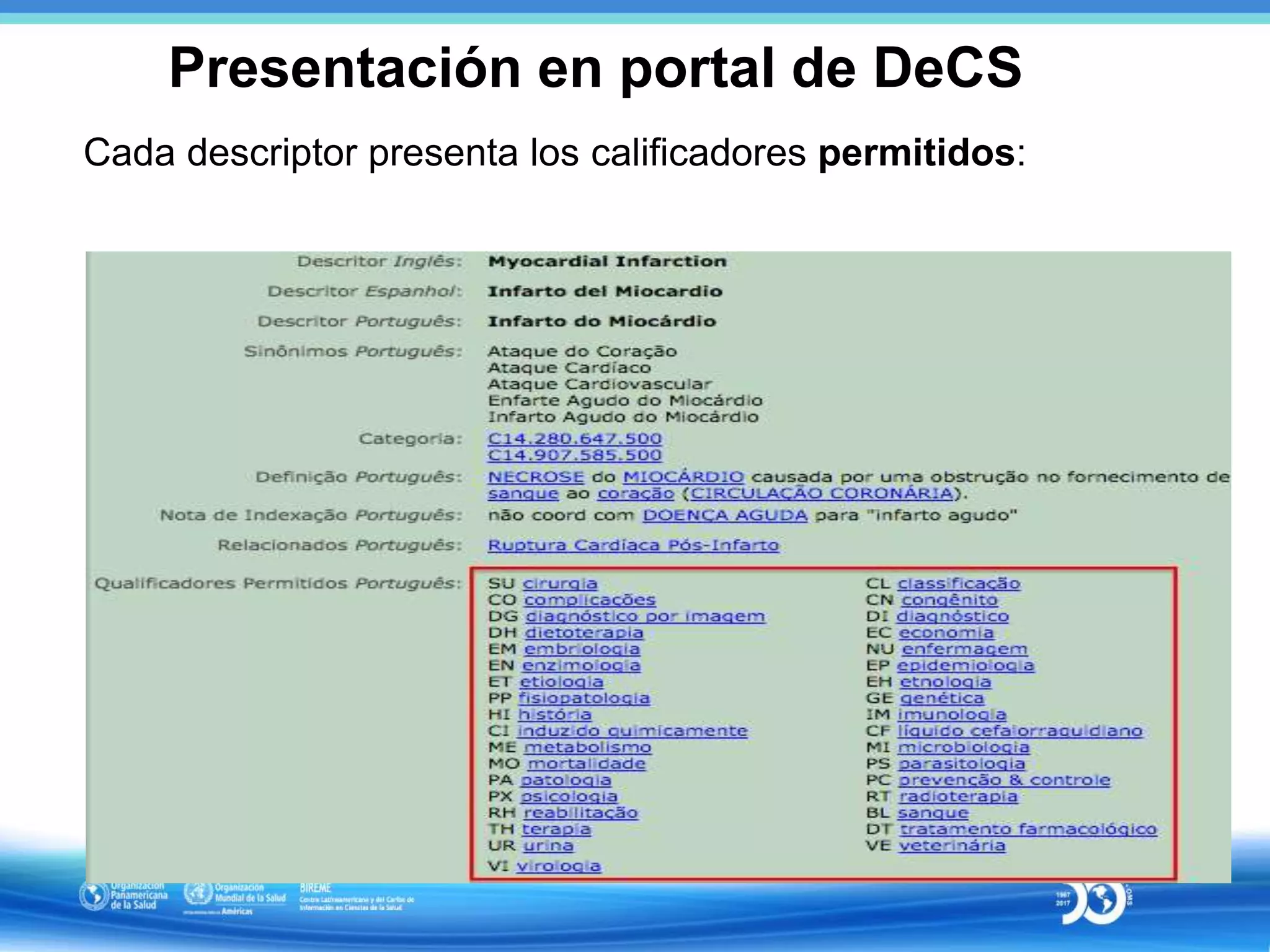This screenshot has width=1270, height=952.
Task: Select the reabilitação qualifier link
Action: (x=580, y=813)
